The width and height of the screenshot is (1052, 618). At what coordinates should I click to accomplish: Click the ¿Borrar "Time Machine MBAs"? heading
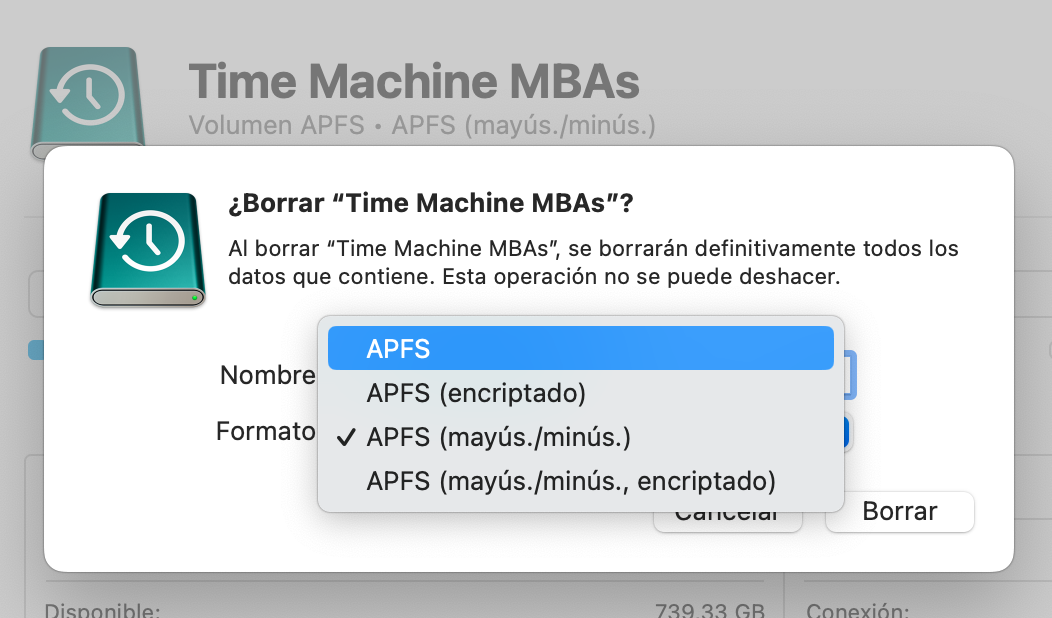[x=431, y=204]
